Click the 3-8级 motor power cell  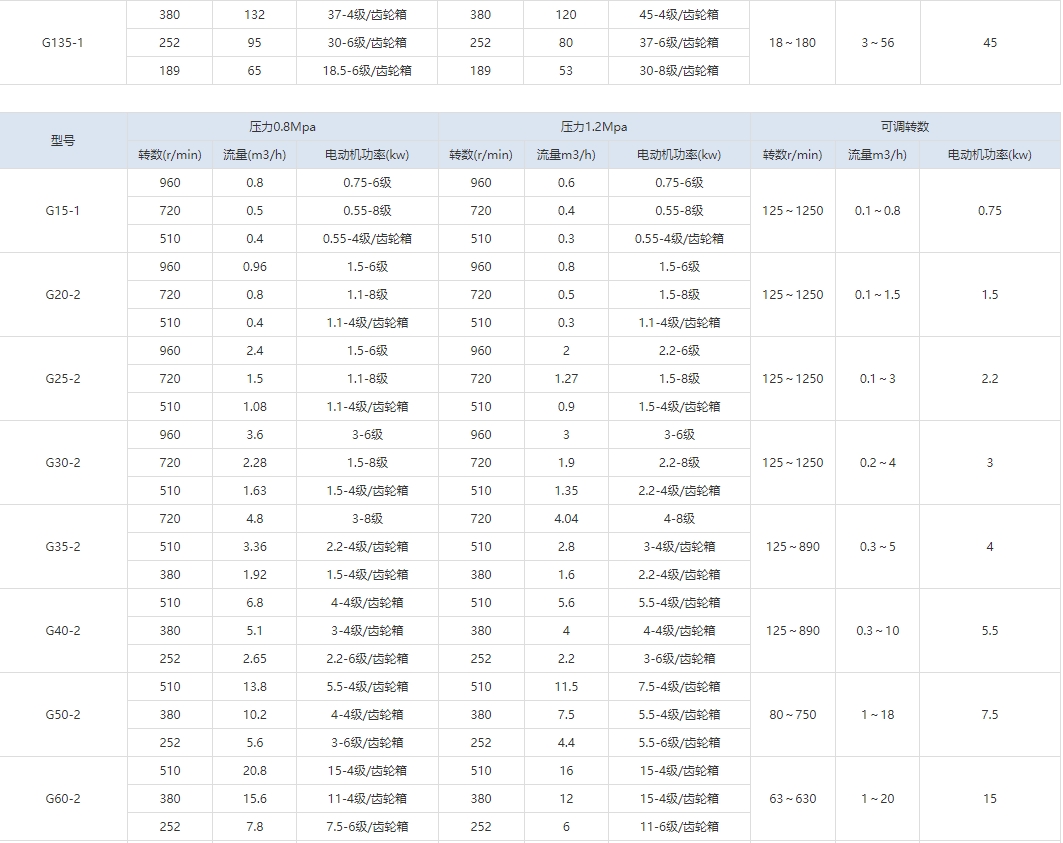[367, 519]
